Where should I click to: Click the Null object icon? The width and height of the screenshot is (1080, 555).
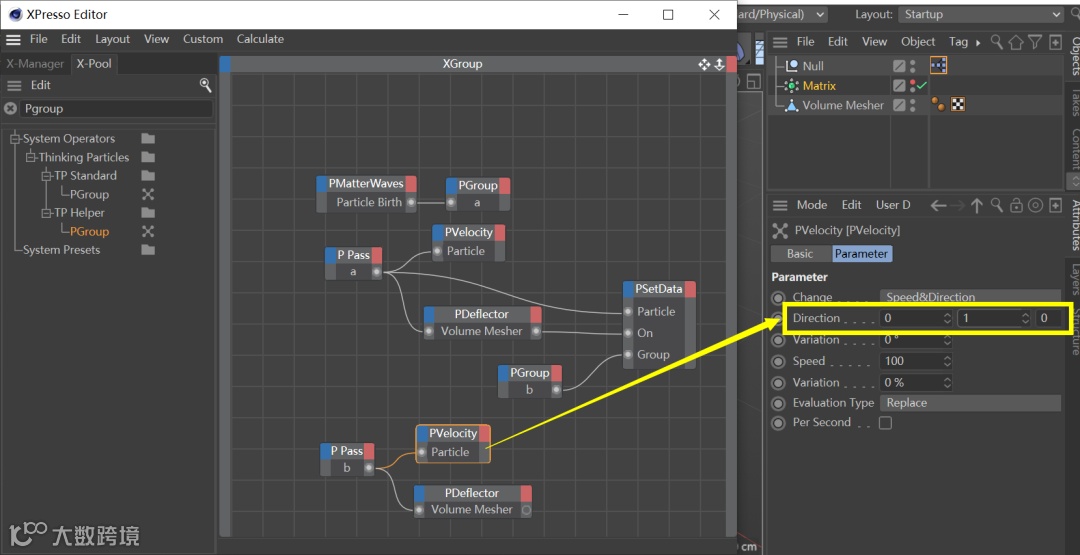[791, 66]
